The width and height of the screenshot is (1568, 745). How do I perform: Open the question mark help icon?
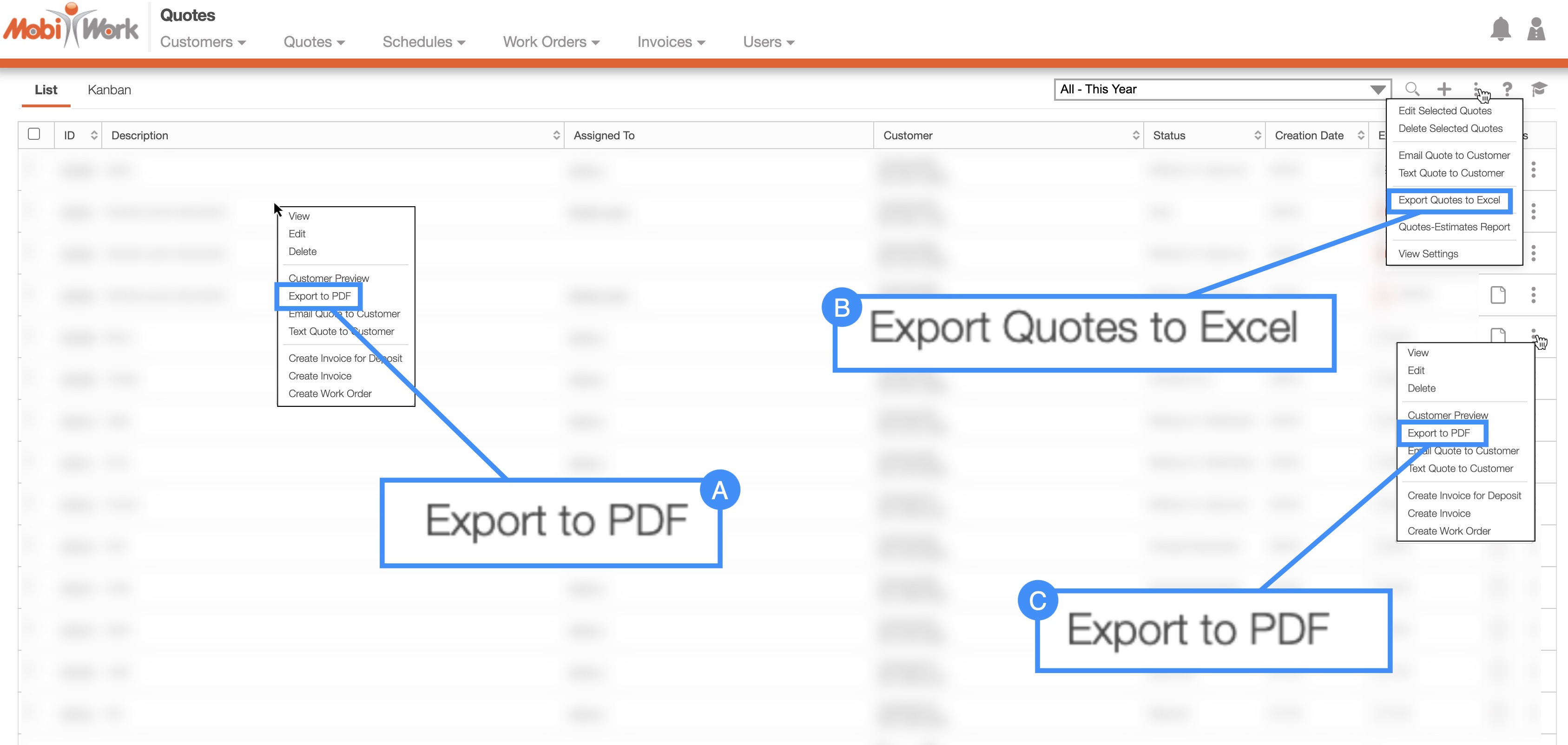pyautogui.click(x=1507, y=89)
